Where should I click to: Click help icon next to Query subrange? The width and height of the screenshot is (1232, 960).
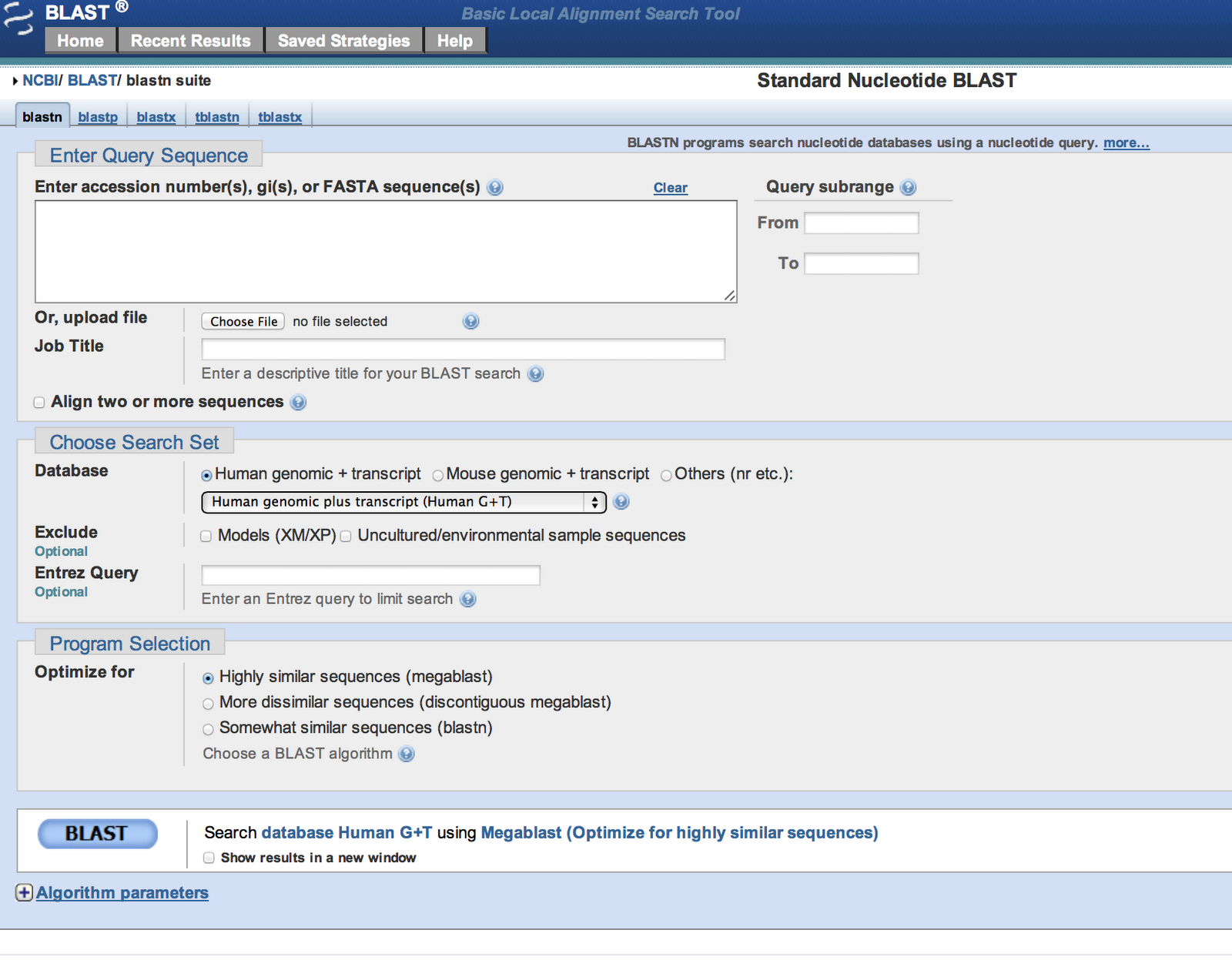tap(908, 187)
